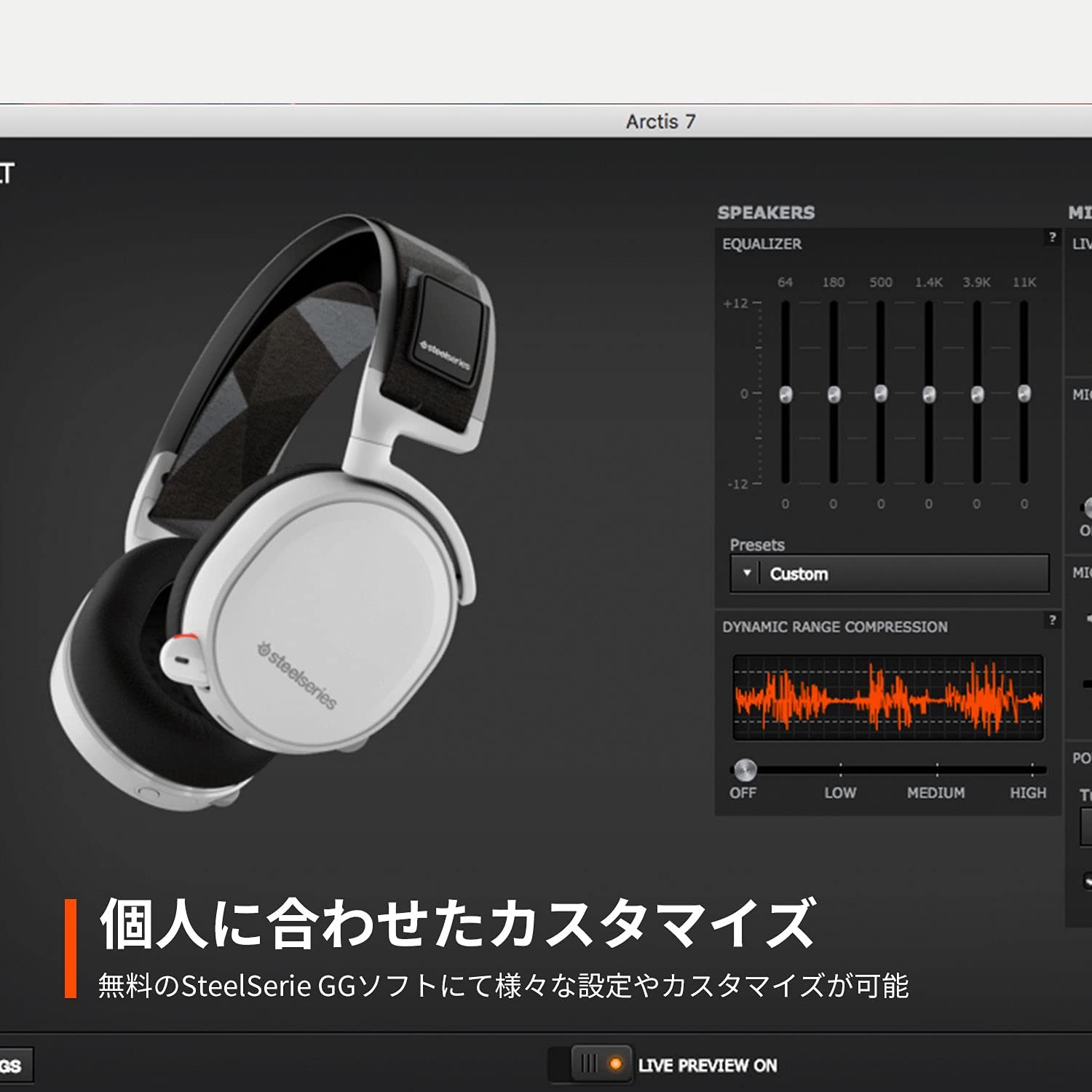Select the LOW compression level label
The width and height of the screenshot is (1092, 1092).
[840, 793]
